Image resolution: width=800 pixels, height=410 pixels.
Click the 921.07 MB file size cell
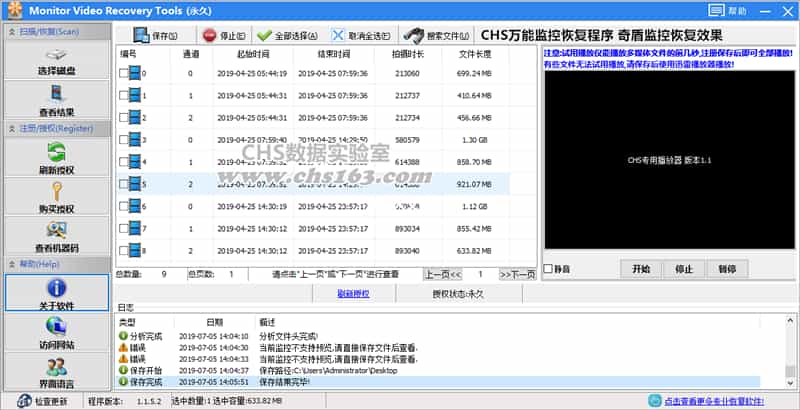(474, 184)
